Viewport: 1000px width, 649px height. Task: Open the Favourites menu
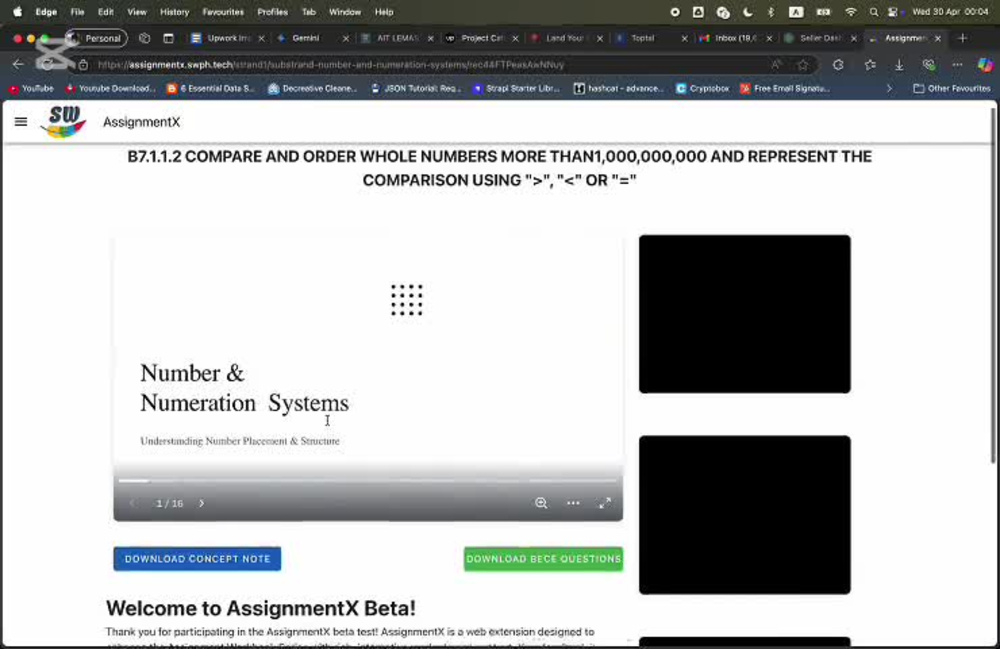pyautogui.click(x=223, y=11)
